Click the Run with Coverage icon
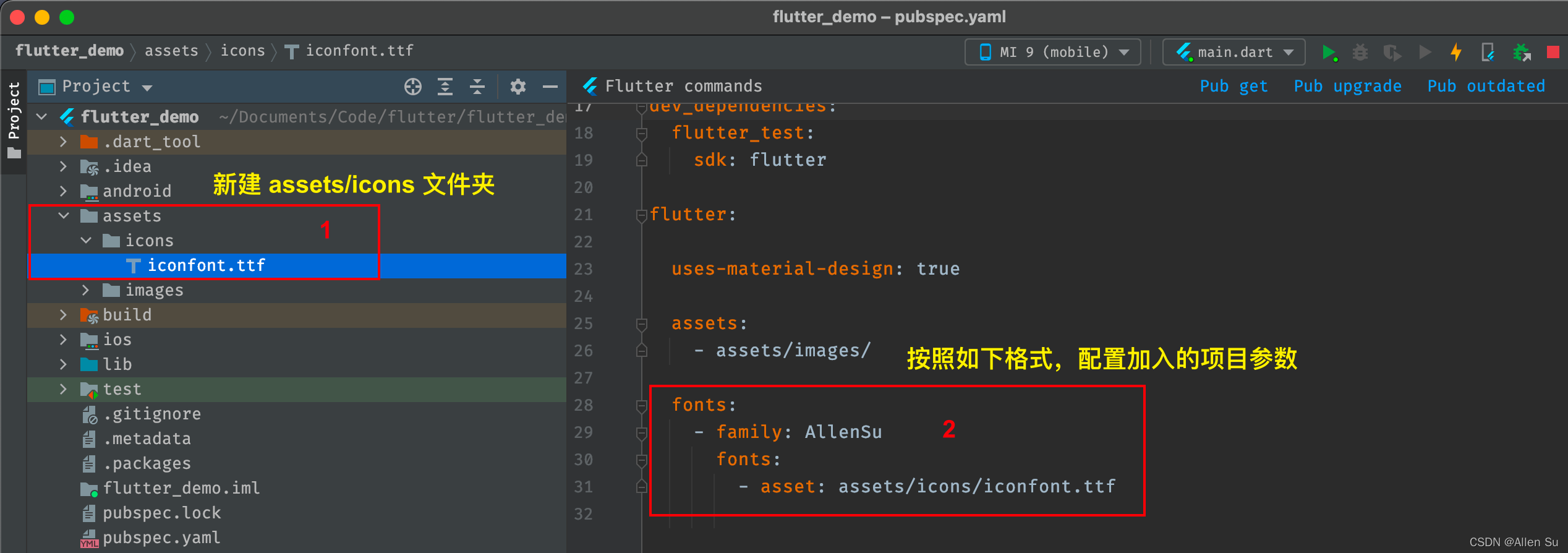This screenshot has height=553, width=1568. click(1392, 53)
